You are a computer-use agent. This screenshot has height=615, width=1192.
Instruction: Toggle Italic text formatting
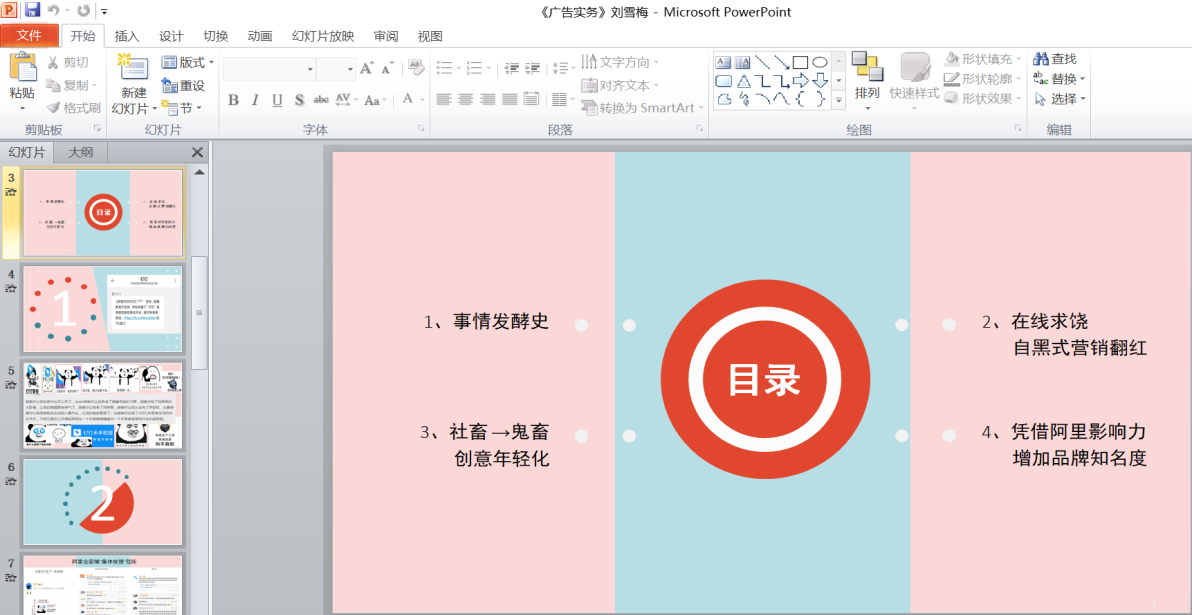(255, 100)
